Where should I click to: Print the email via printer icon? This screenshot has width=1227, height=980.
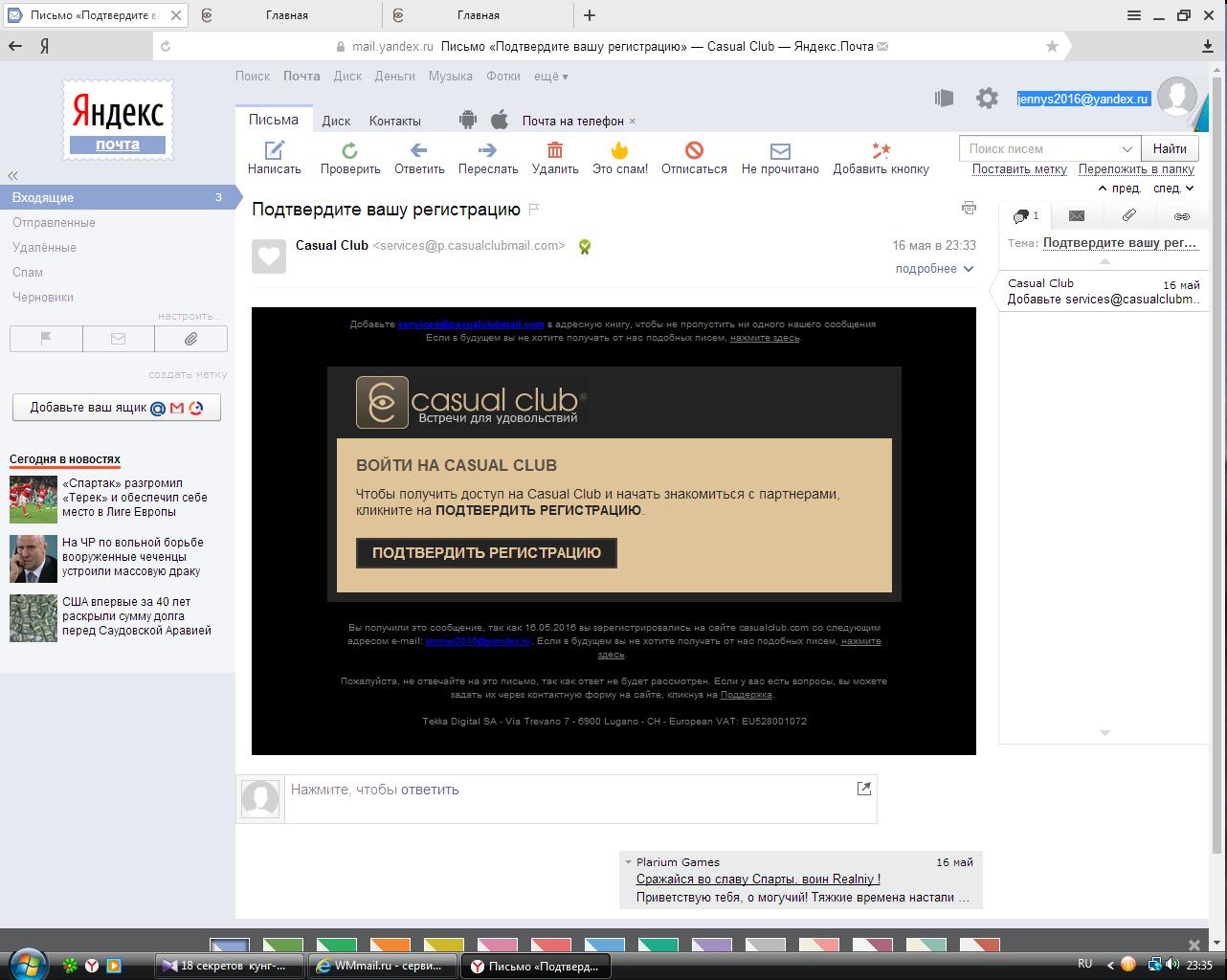969,208
